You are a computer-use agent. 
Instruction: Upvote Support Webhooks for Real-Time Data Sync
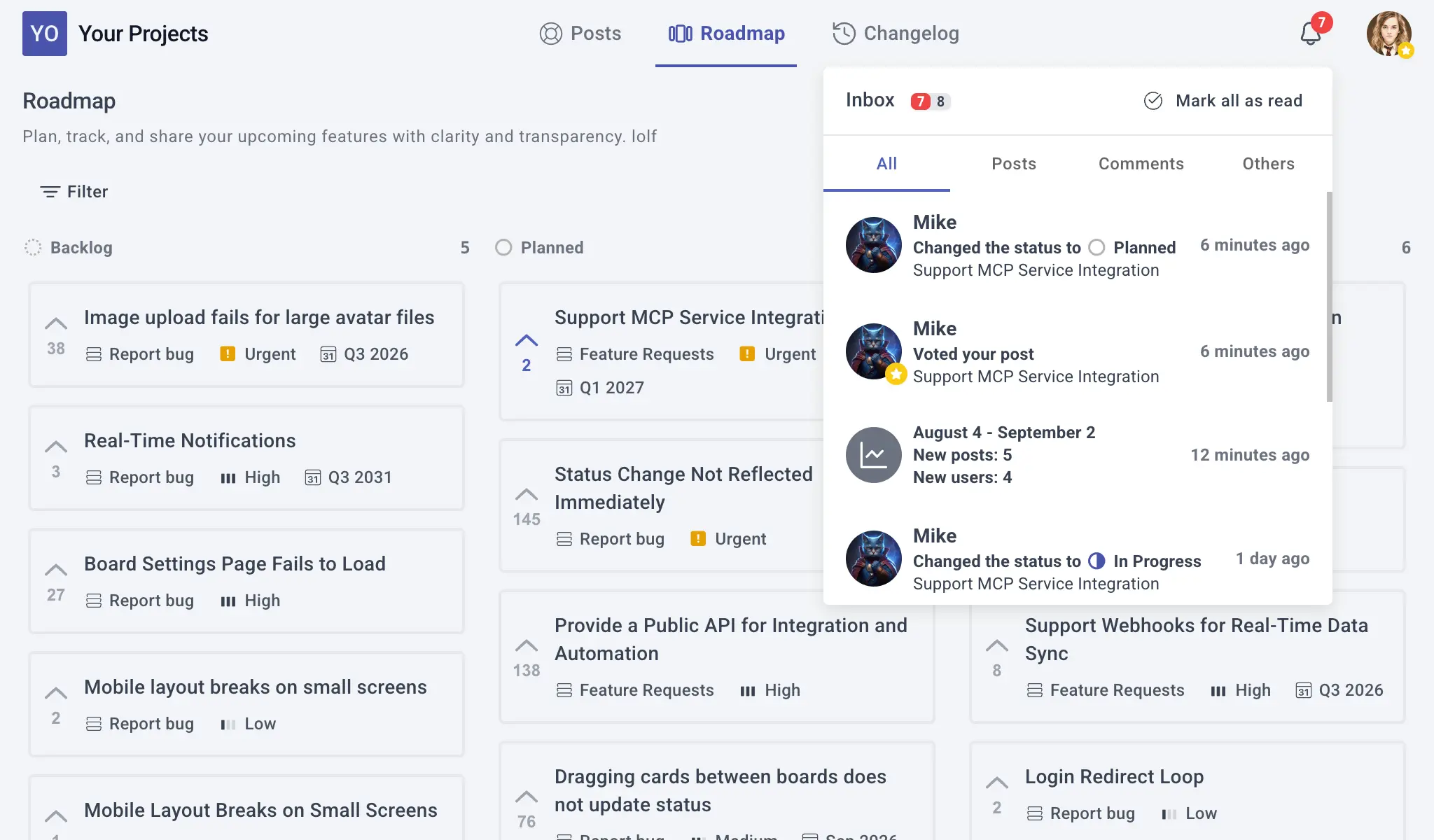(x=997, y=645)
